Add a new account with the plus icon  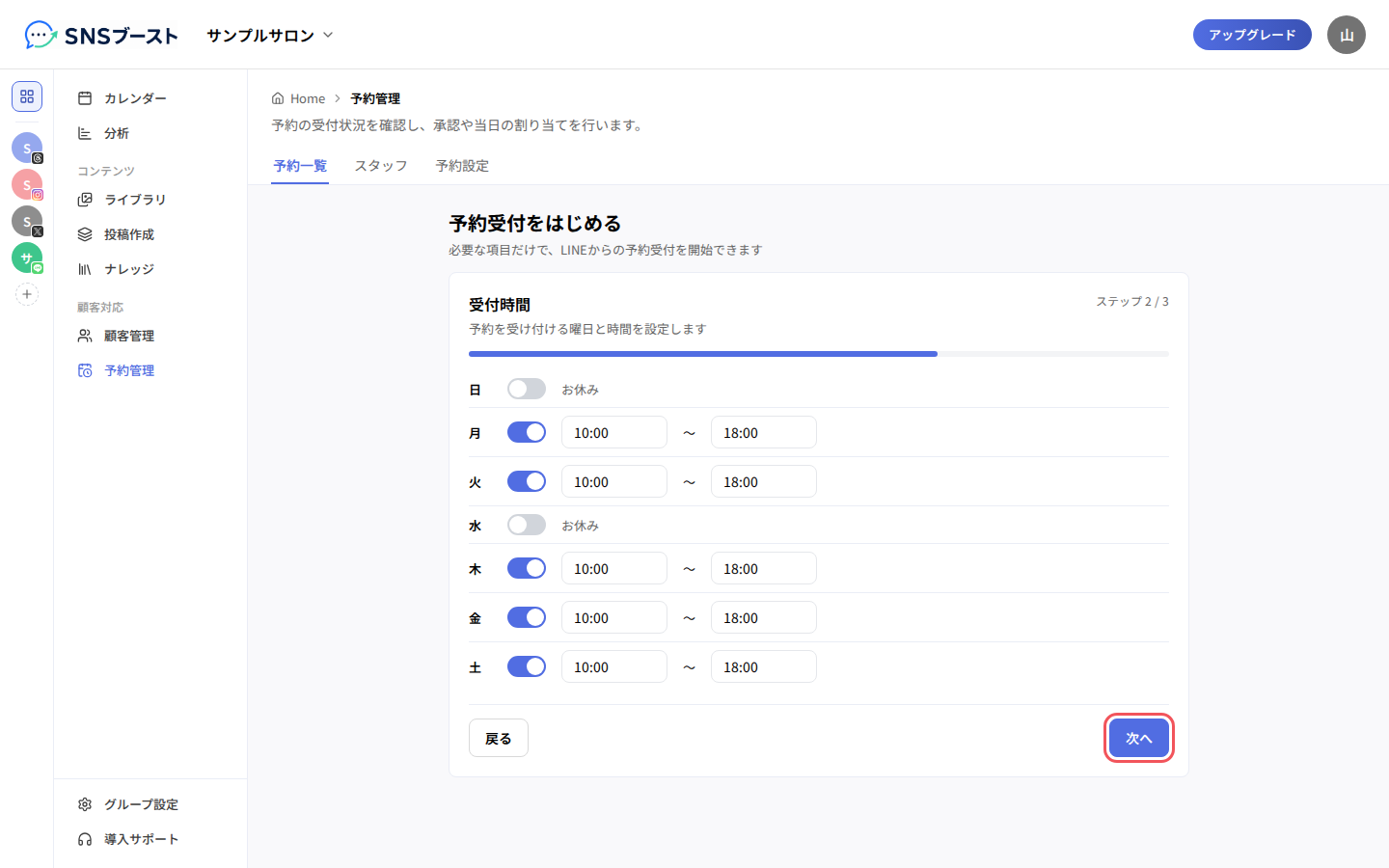(x=27, y=294)
